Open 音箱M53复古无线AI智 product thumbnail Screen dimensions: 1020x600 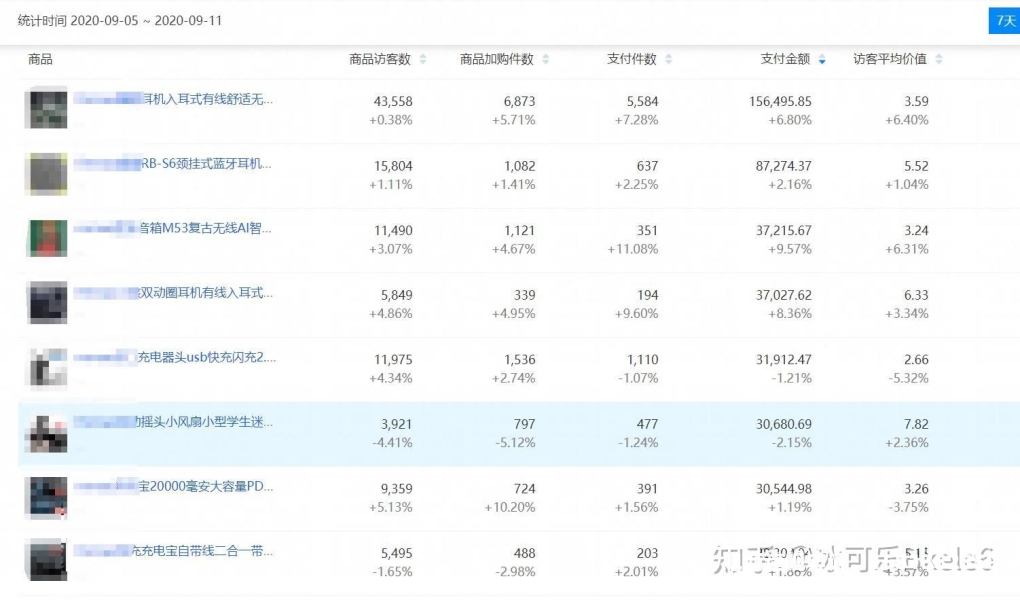(47, 238)
